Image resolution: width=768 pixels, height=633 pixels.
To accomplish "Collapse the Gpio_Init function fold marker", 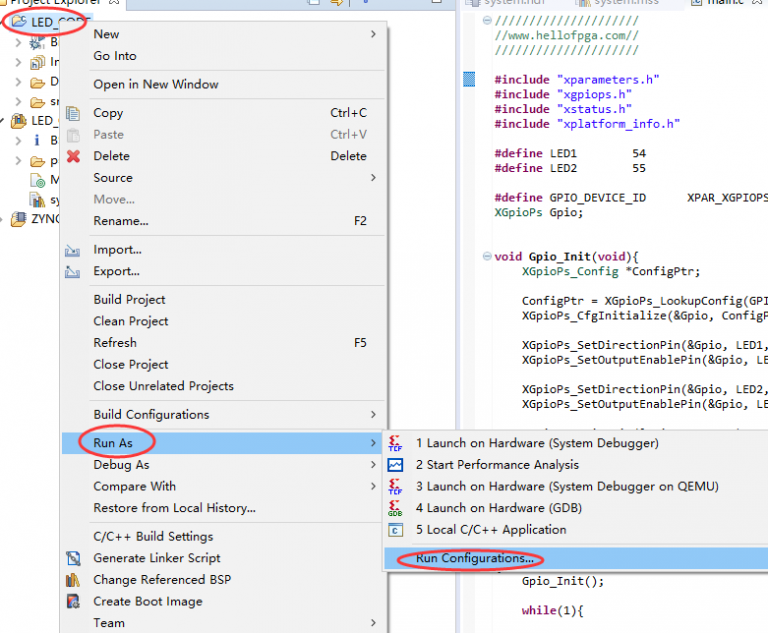I will pos(486,256).
